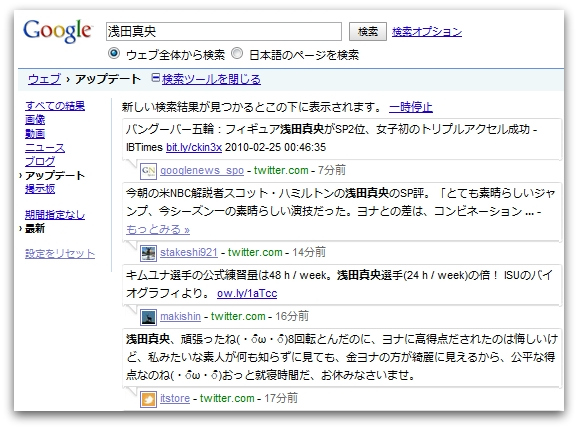The height and width of the screenshot is (429, 578).
Task: Select 日本語のページを検索 radio button
Action: point(237,53)
